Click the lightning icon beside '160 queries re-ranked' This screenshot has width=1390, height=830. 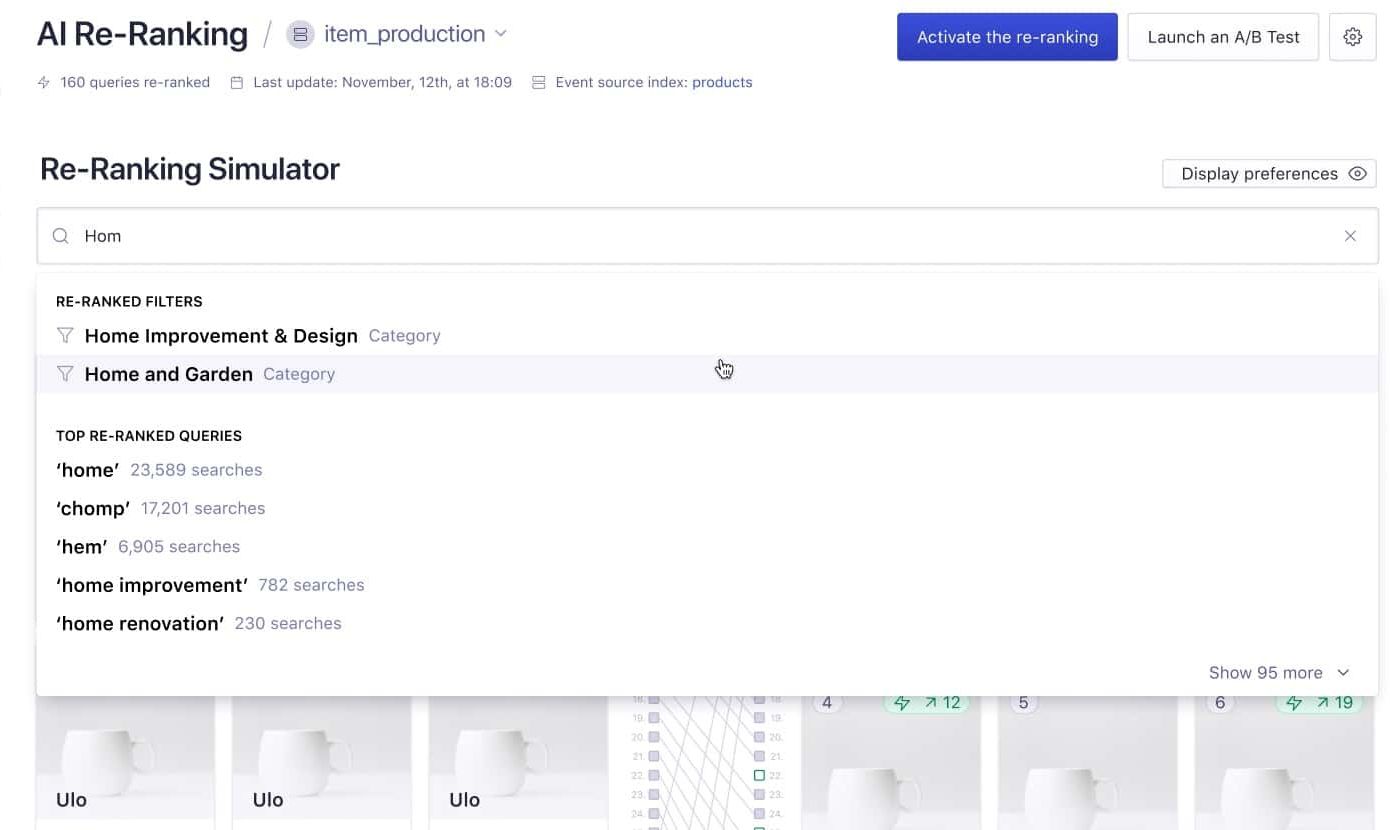click(x=44, y=82)
